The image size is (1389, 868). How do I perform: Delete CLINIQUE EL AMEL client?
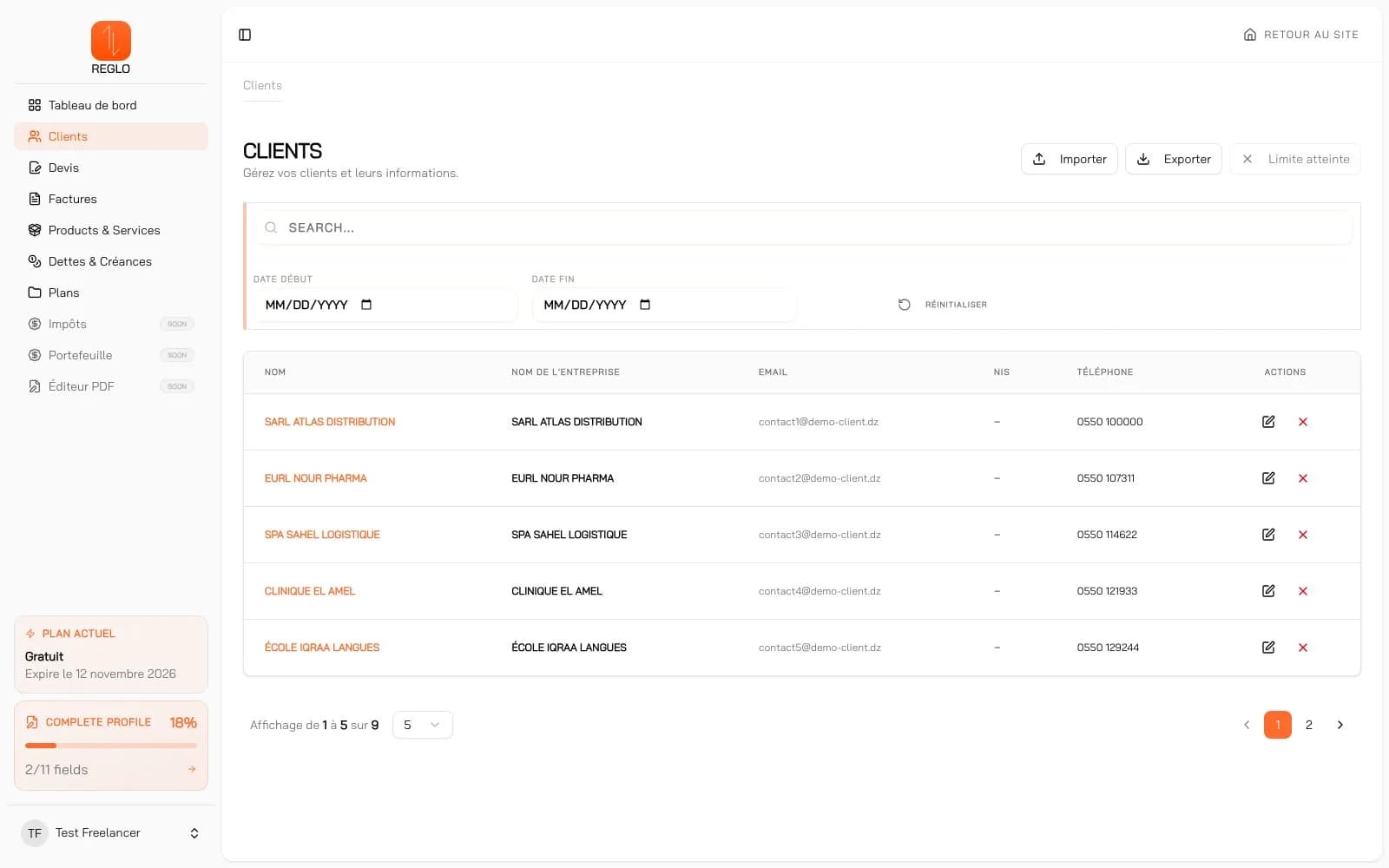click(x=1303, y=591)
